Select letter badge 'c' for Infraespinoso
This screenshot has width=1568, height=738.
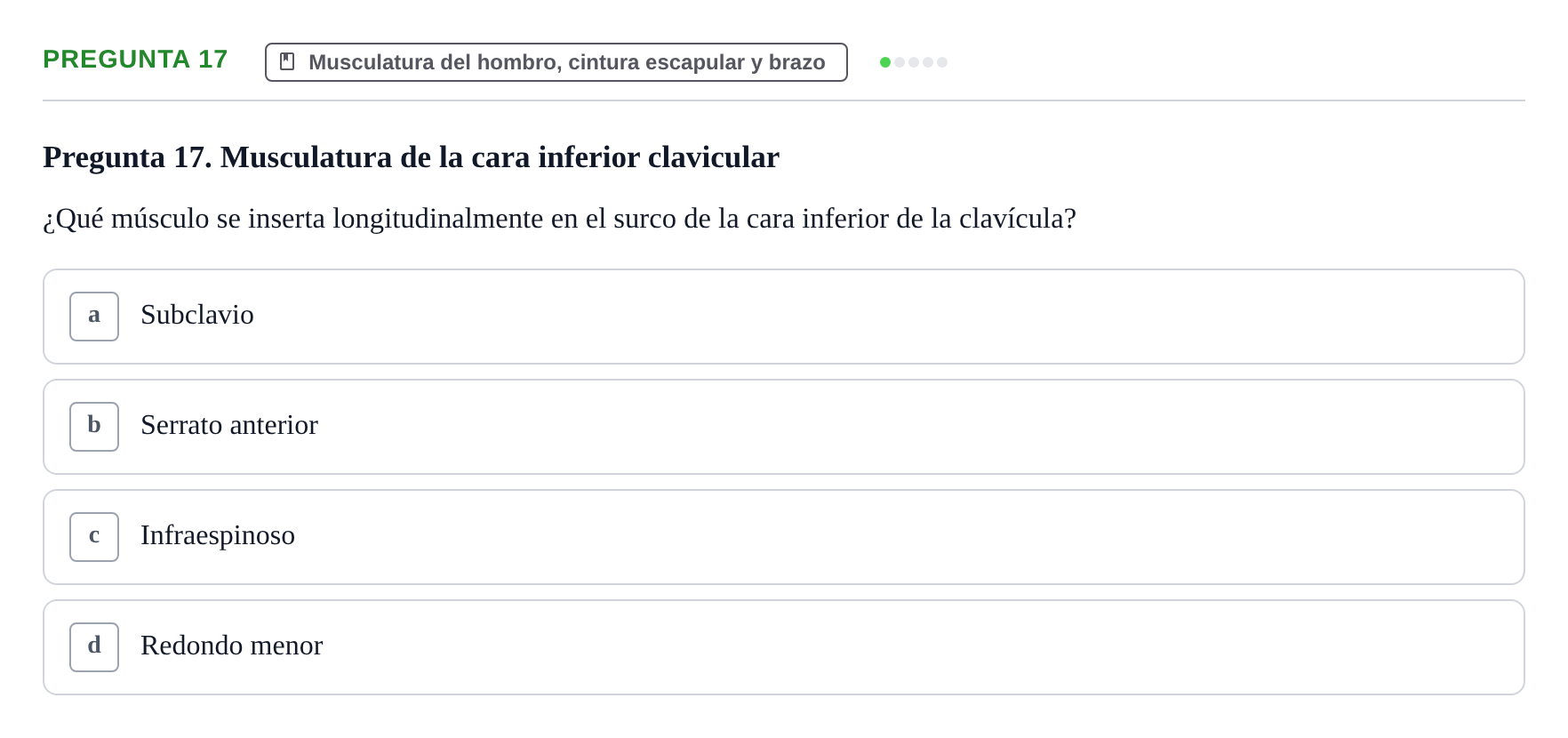tap(94, 537)
